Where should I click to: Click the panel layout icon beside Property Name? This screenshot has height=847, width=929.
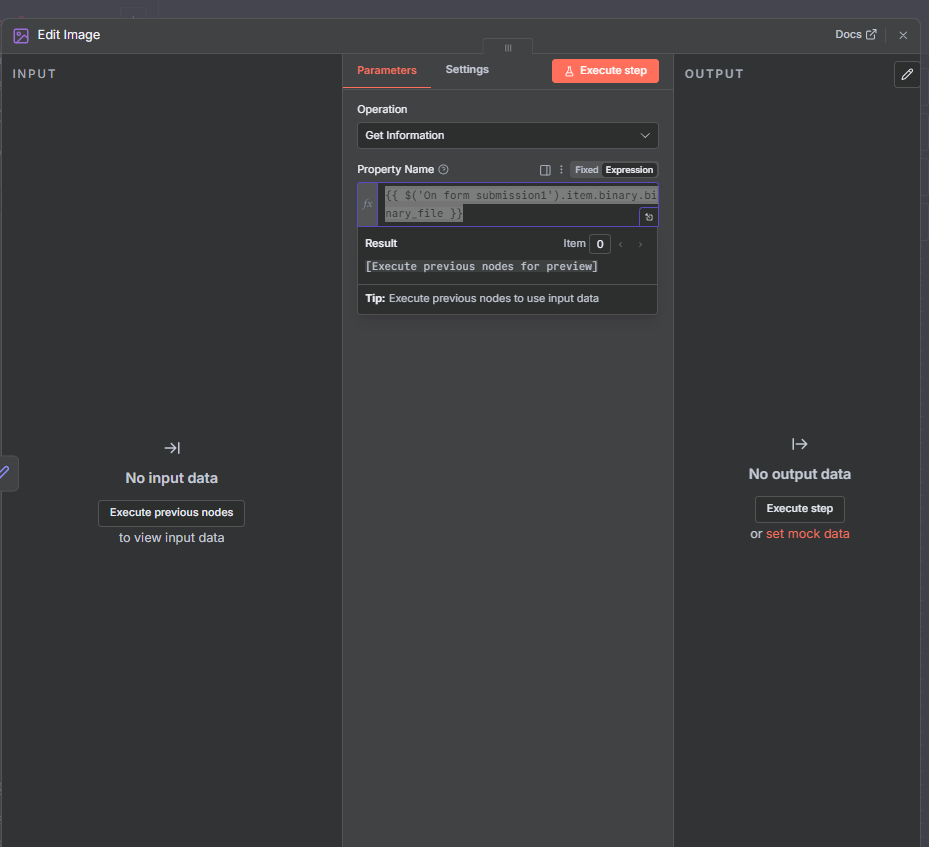(545, 170)
